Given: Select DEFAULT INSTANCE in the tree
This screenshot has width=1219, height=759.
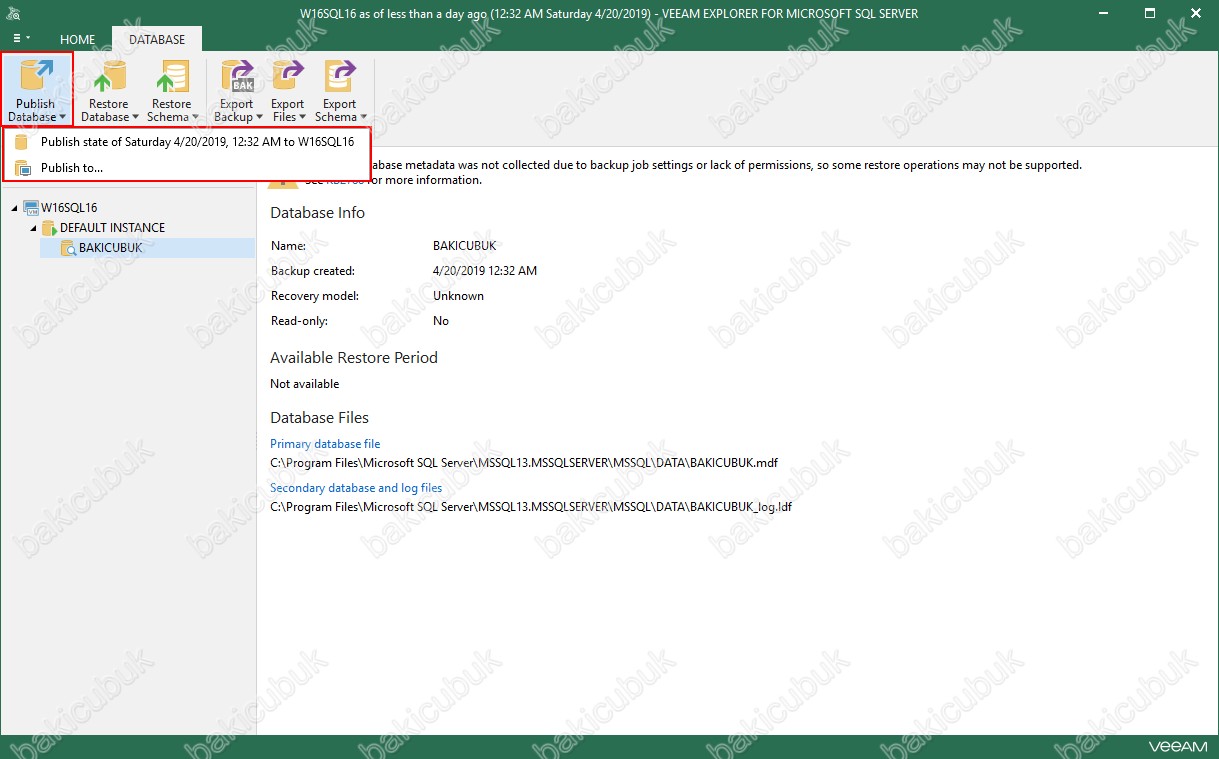Looking at the screenshot, I should coord(112,228).
